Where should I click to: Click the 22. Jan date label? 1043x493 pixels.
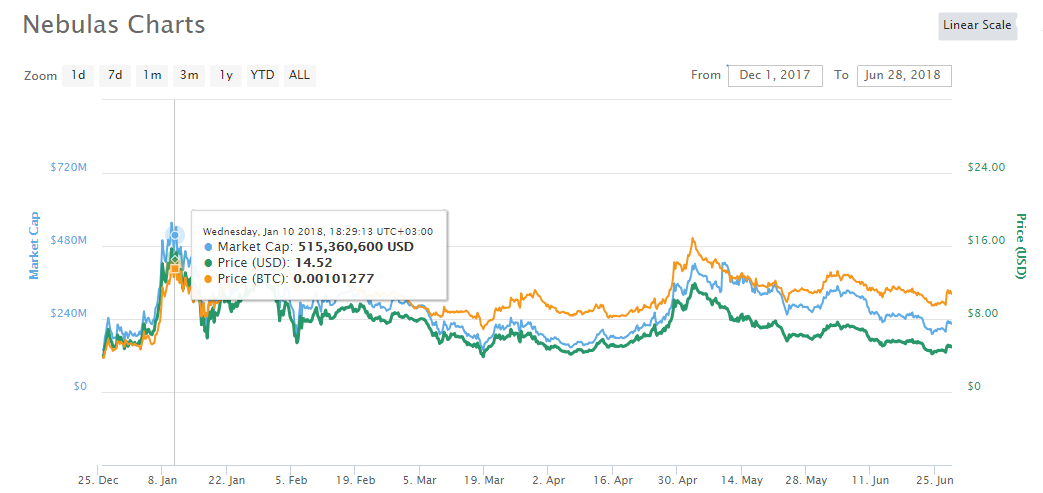point(226,480)
